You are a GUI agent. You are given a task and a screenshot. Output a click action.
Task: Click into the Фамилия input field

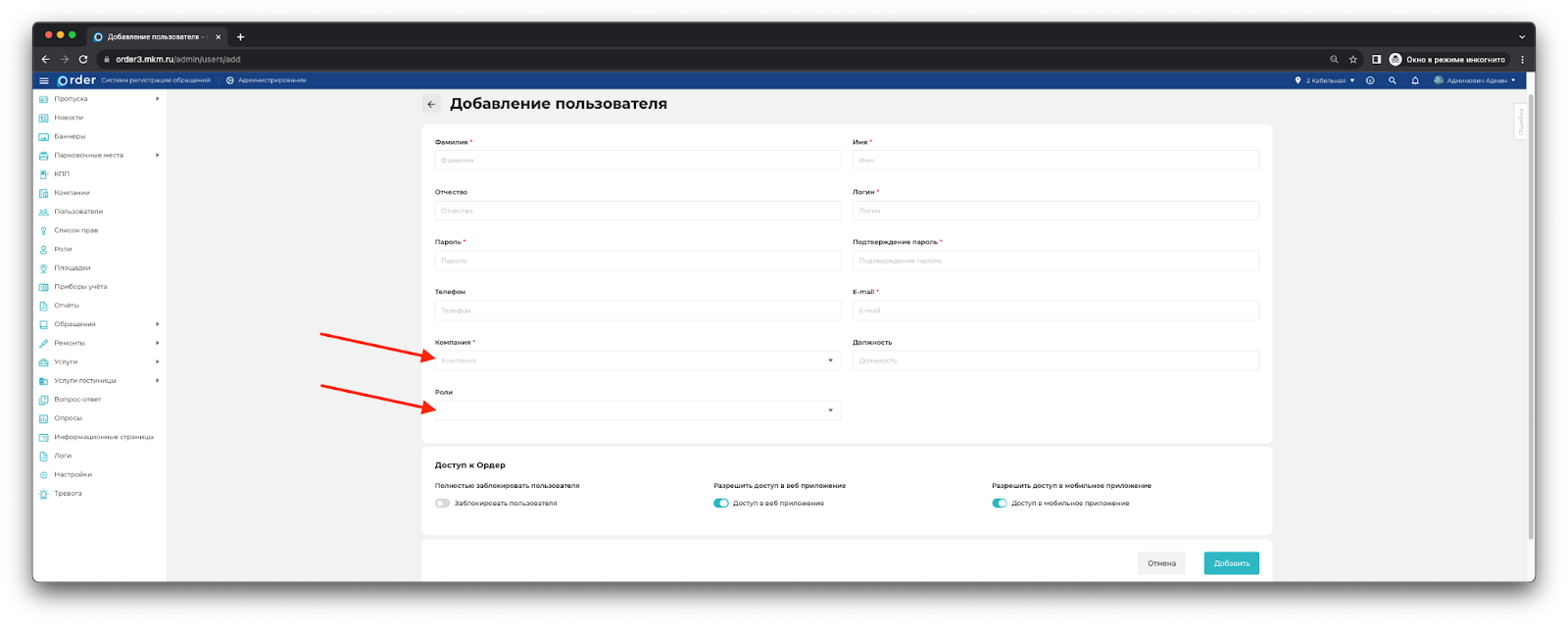tap(637, 160)
